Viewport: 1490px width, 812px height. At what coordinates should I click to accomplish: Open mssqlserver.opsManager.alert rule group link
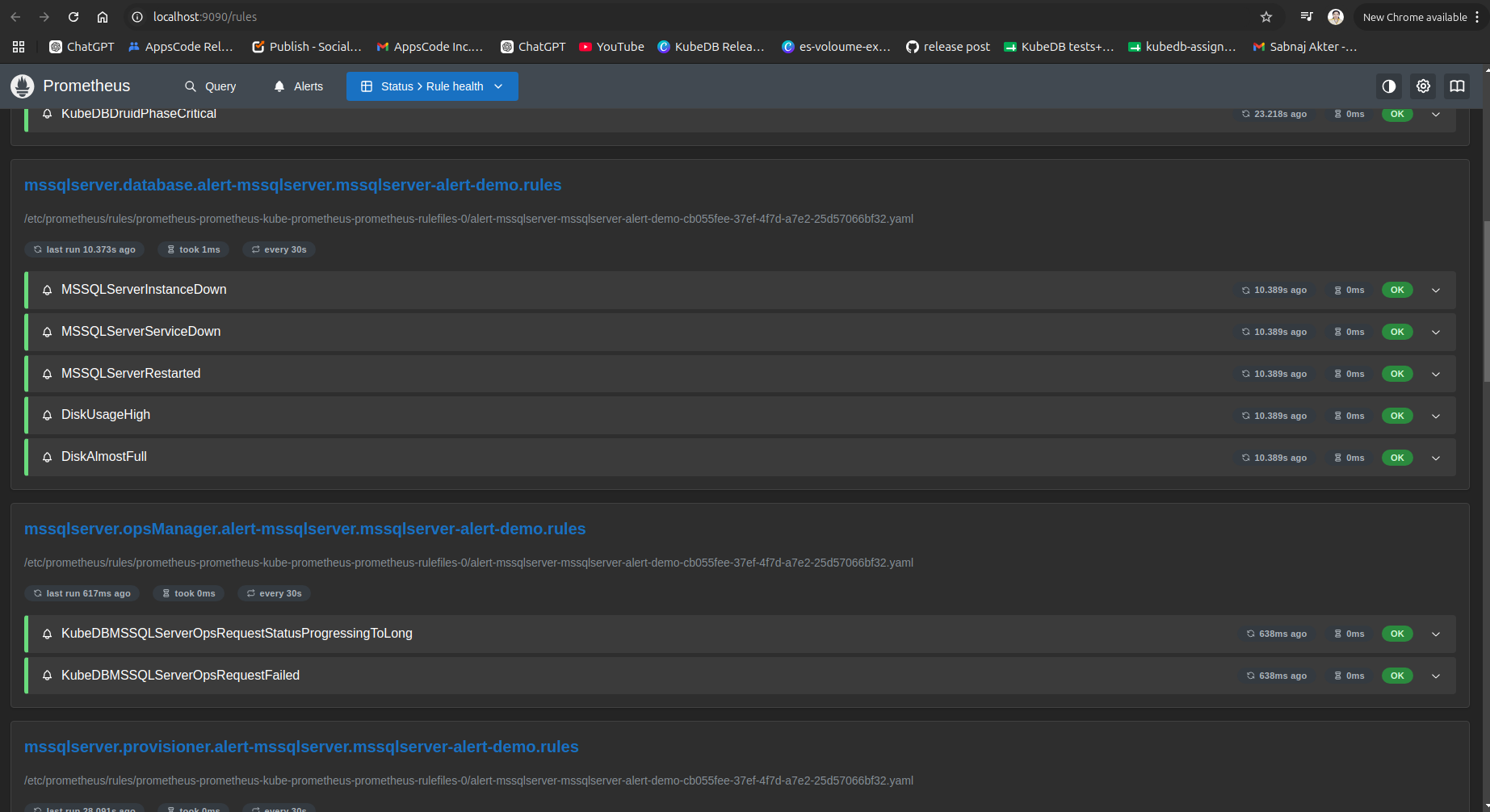[305, 529]
